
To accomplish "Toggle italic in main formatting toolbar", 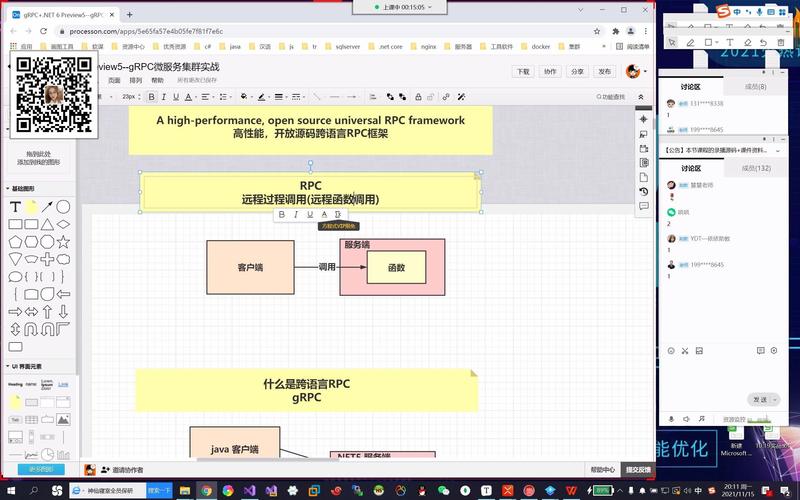I will click(164, 97).
